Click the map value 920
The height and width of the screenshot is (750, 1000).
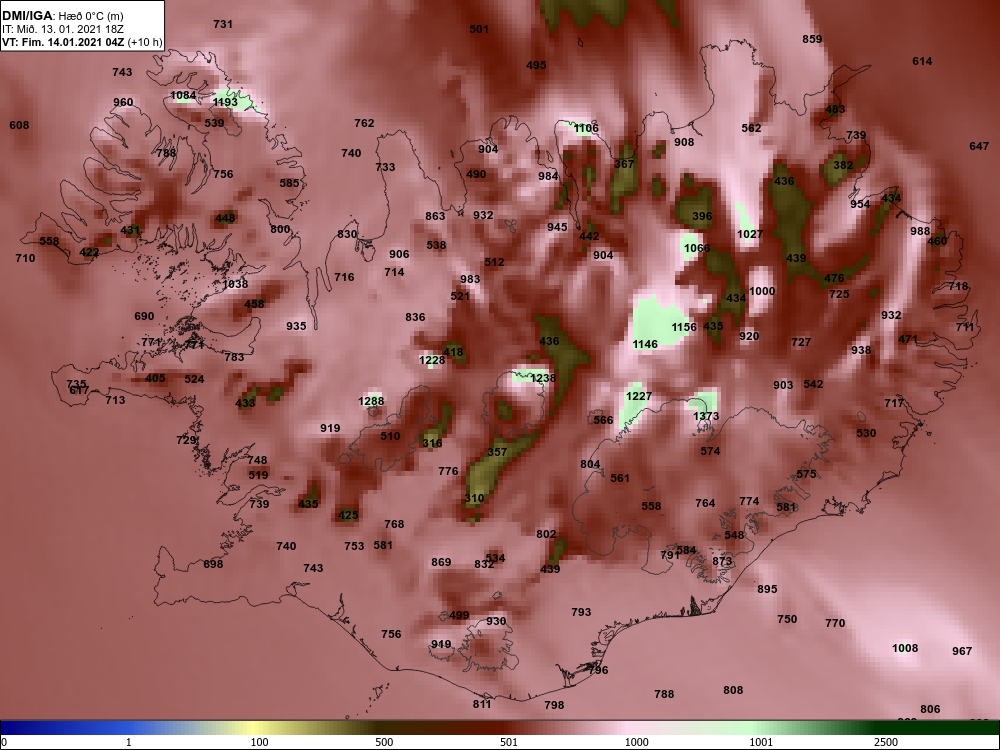tap(749, 336)
